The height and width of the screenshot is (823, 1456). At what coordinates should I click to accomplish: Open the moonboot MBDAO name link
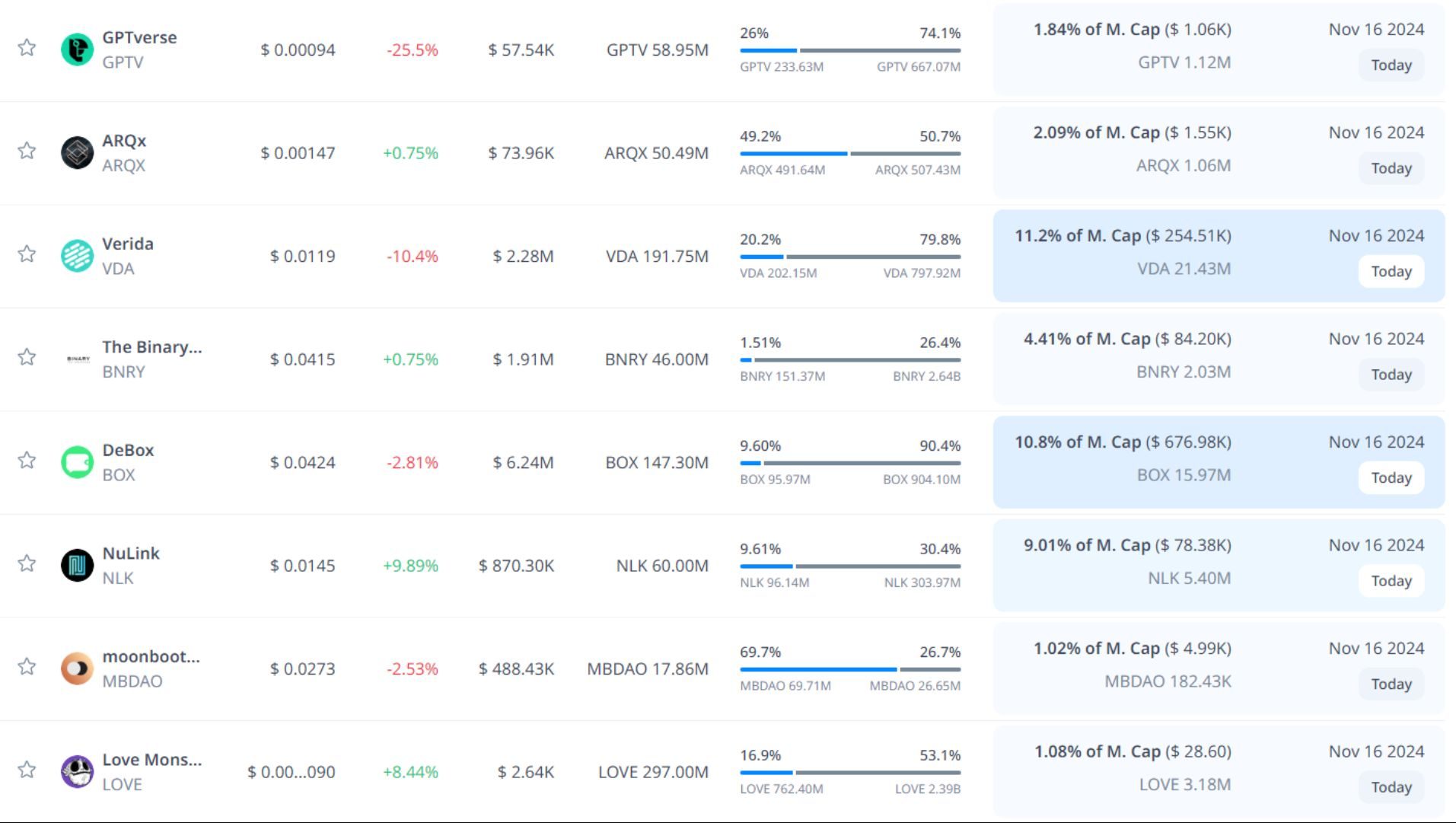151,656
